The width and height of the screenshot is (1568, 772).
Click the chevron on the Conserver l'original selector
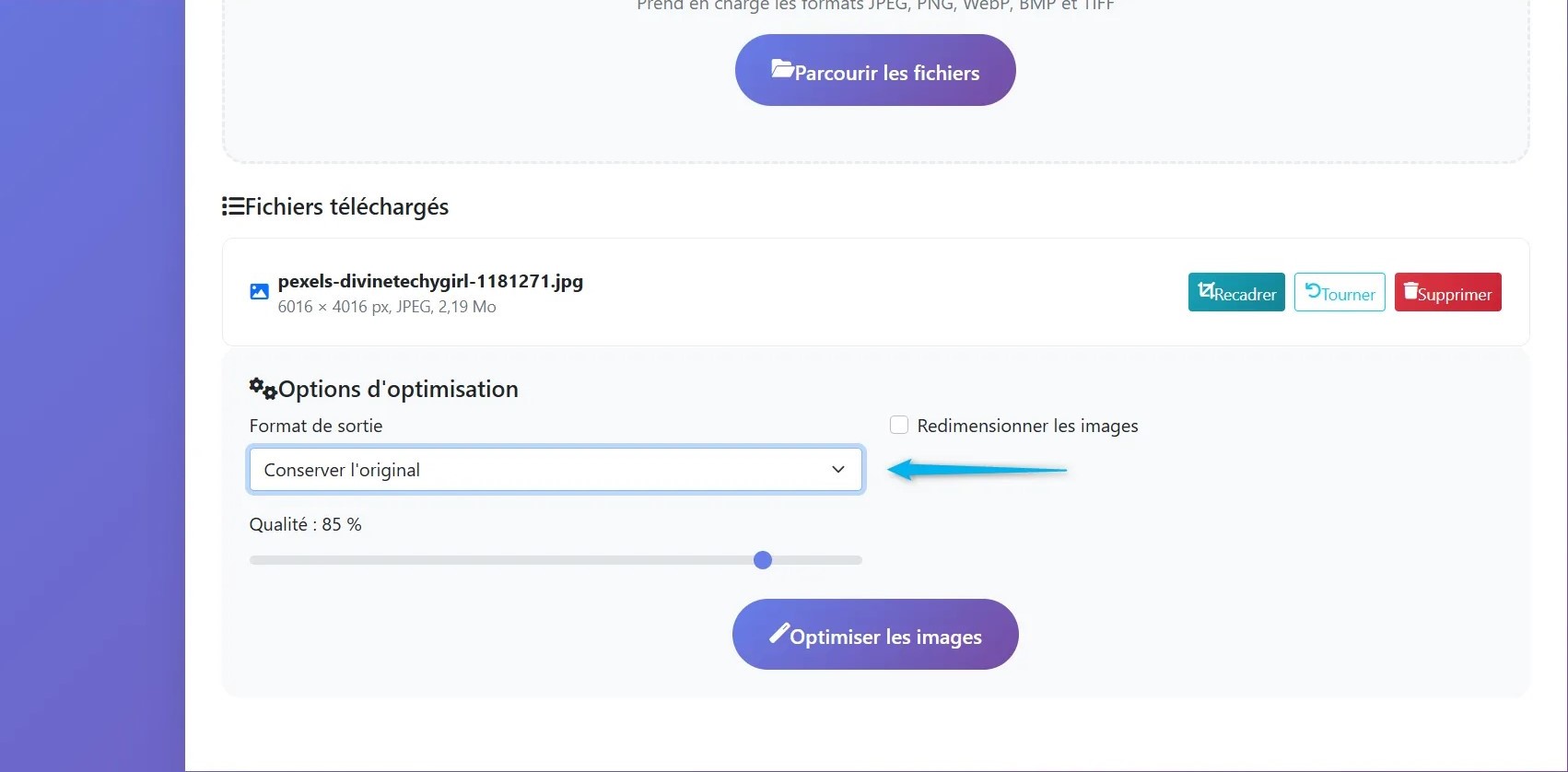point(837,470)
